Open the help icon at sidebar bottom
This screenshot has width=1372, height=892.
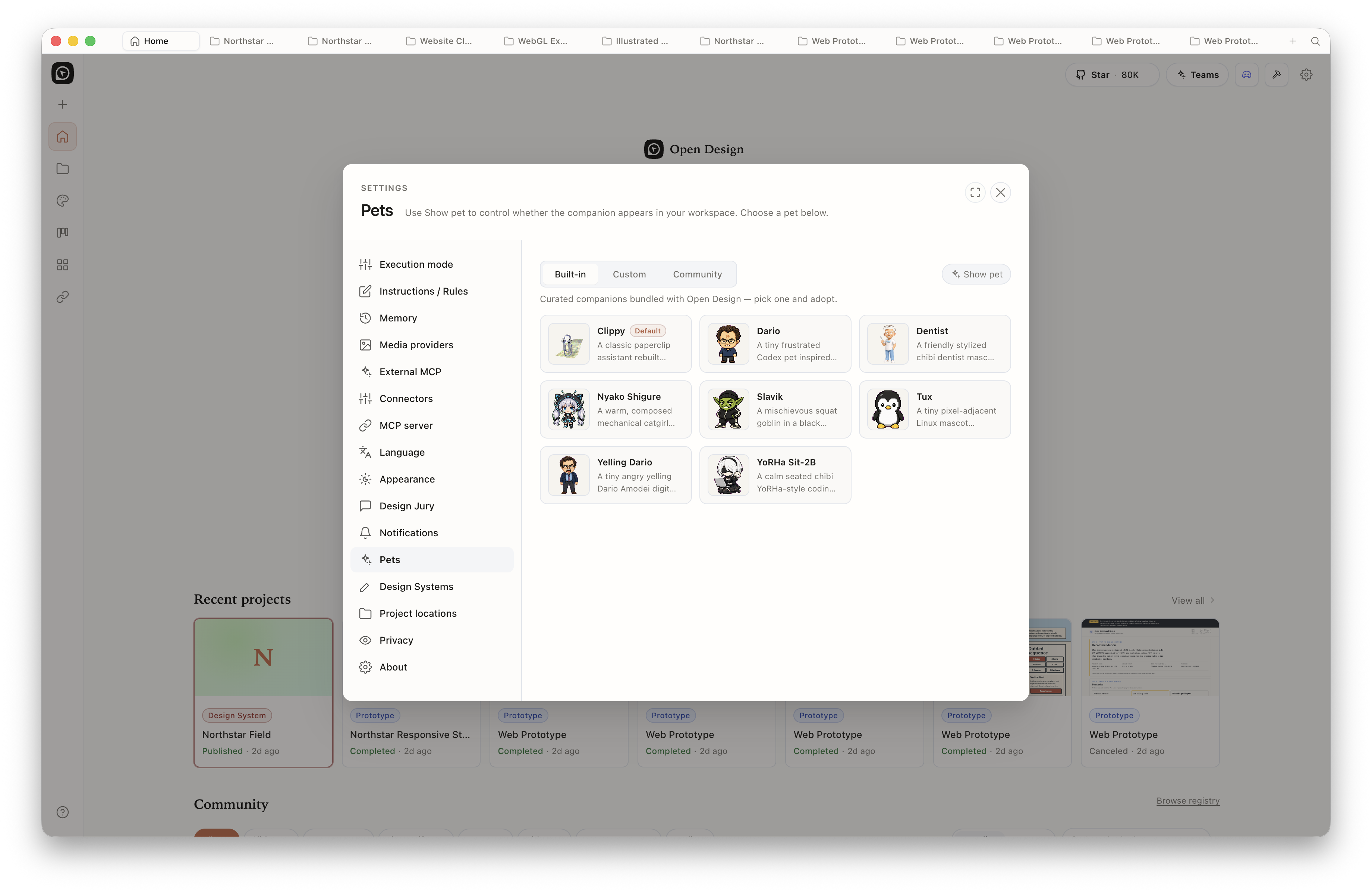pyautogui.click(x=63, y=812)
